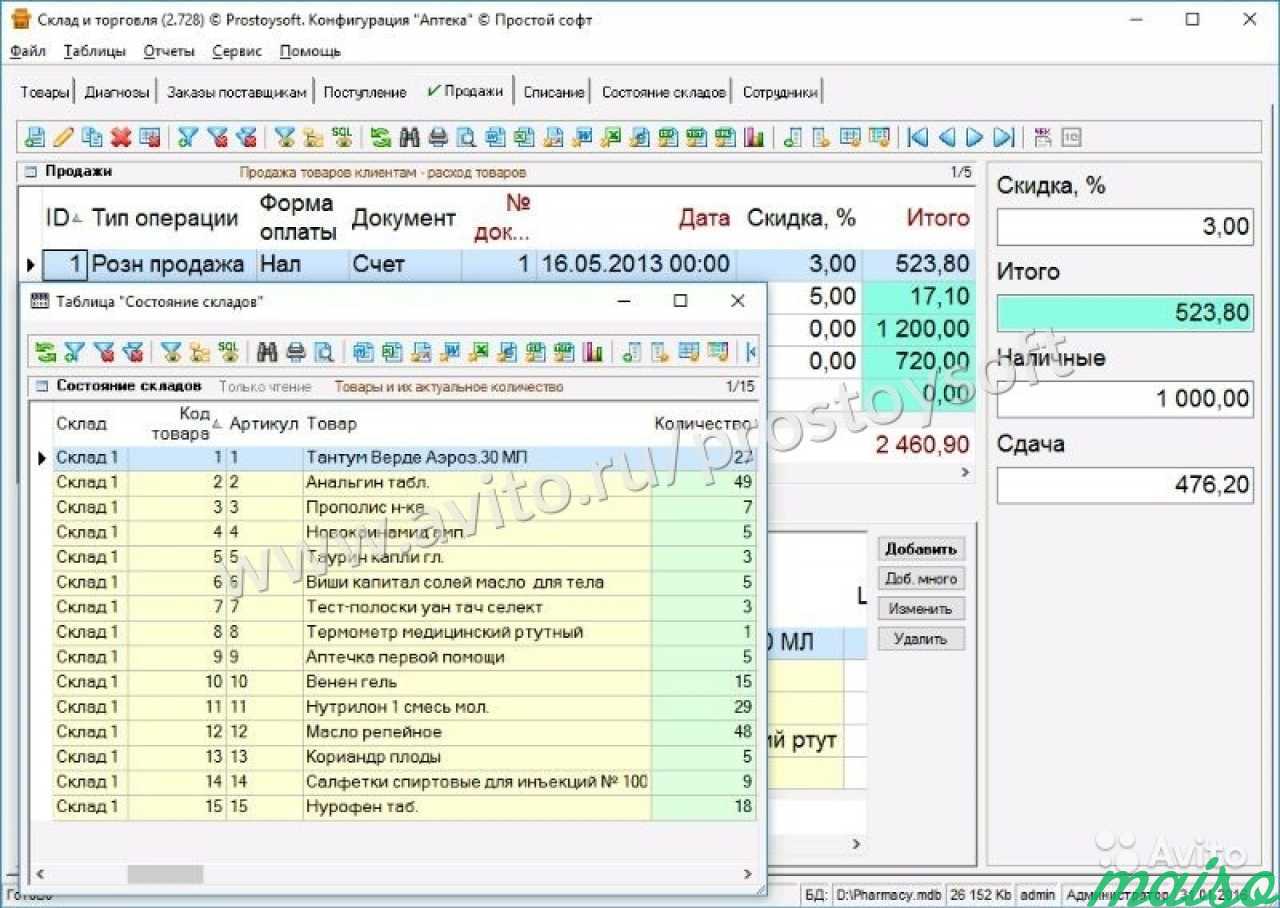1280x908 pixels.
Task: Switch to the Поступление tab
Action: (x=365, y=92)
